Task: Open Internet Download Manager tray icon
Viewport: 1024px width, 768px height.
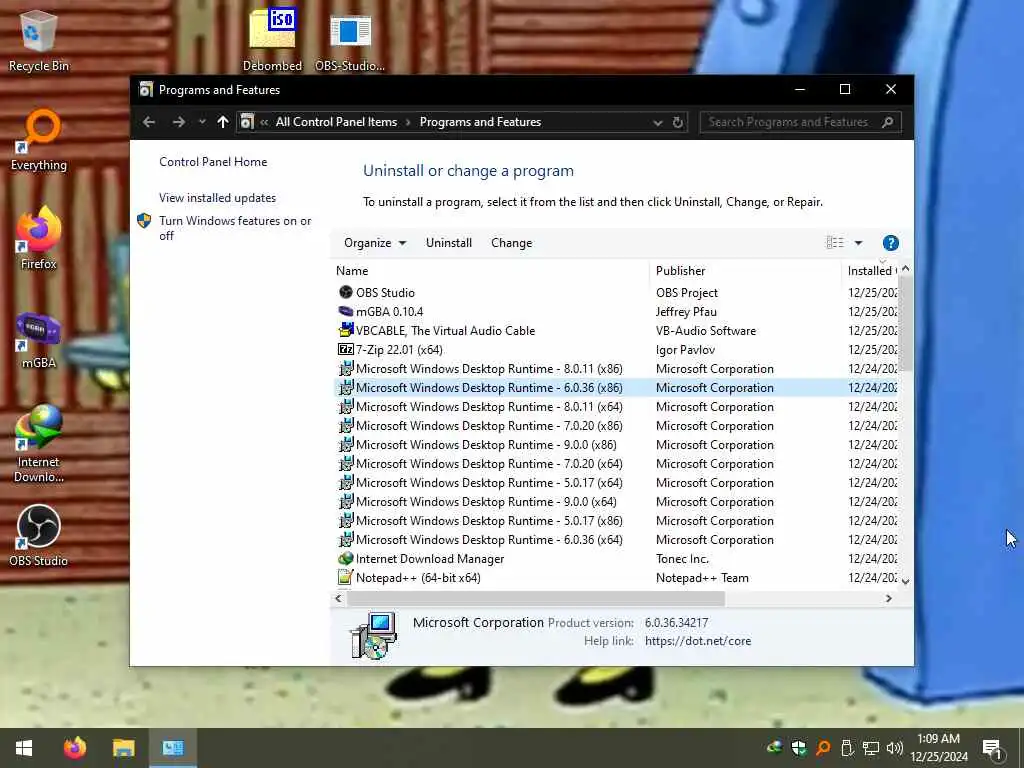Action: coord(775,748)
